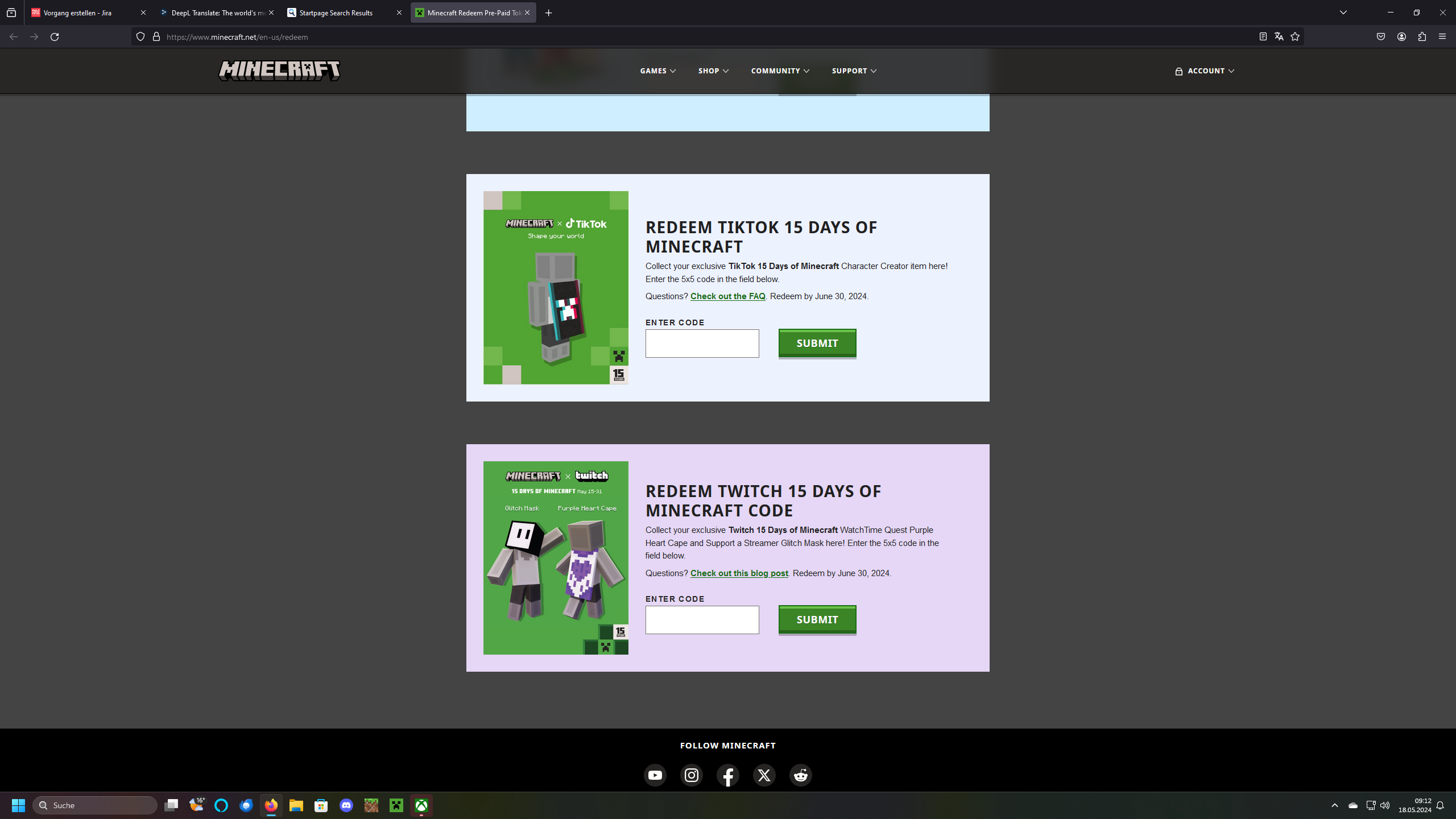
Task: Submit the TikTok redeem code
Action: [x=817, y=343]
